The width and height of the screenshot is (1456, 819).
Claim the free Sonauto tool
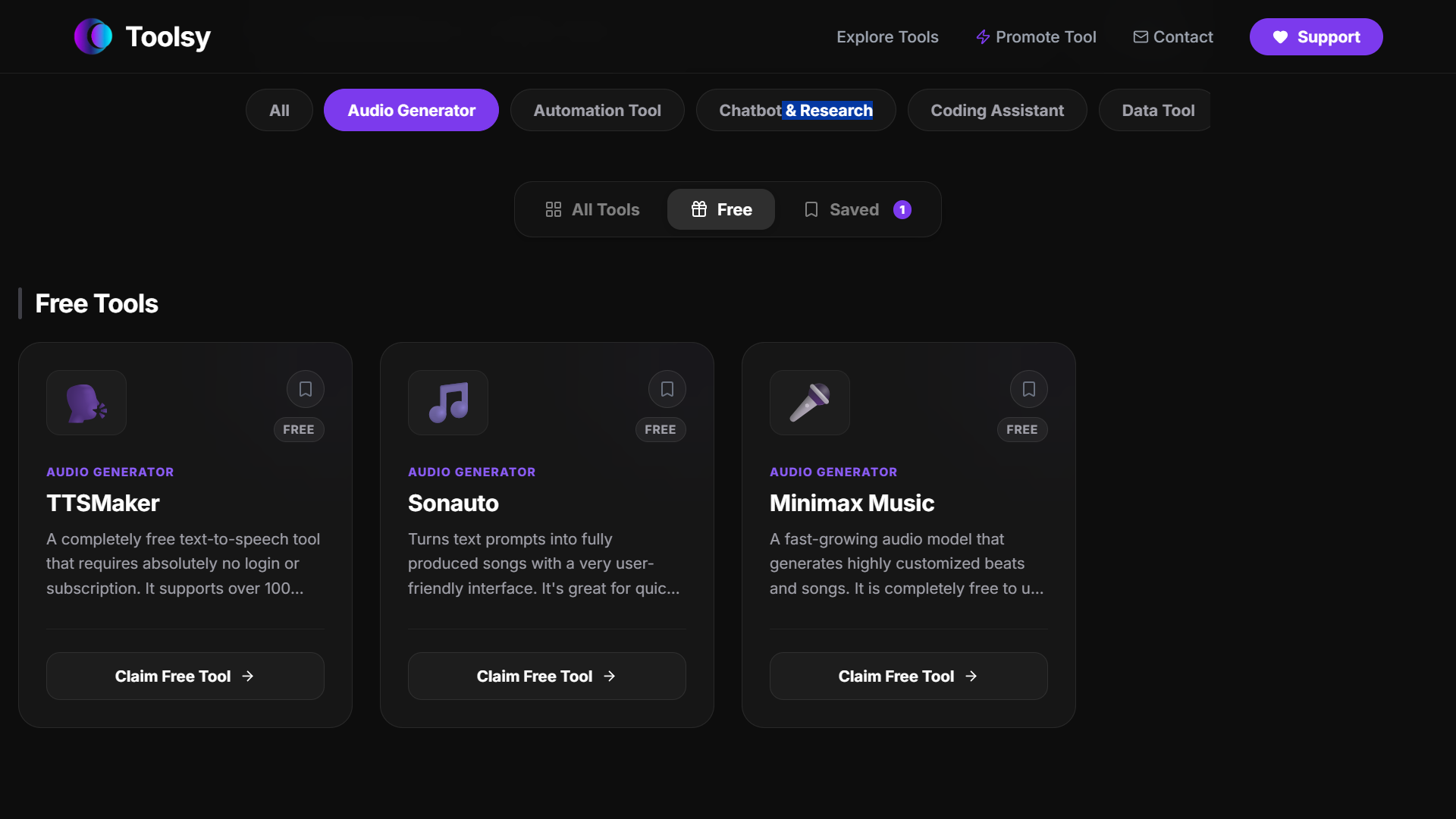[546, 676]
